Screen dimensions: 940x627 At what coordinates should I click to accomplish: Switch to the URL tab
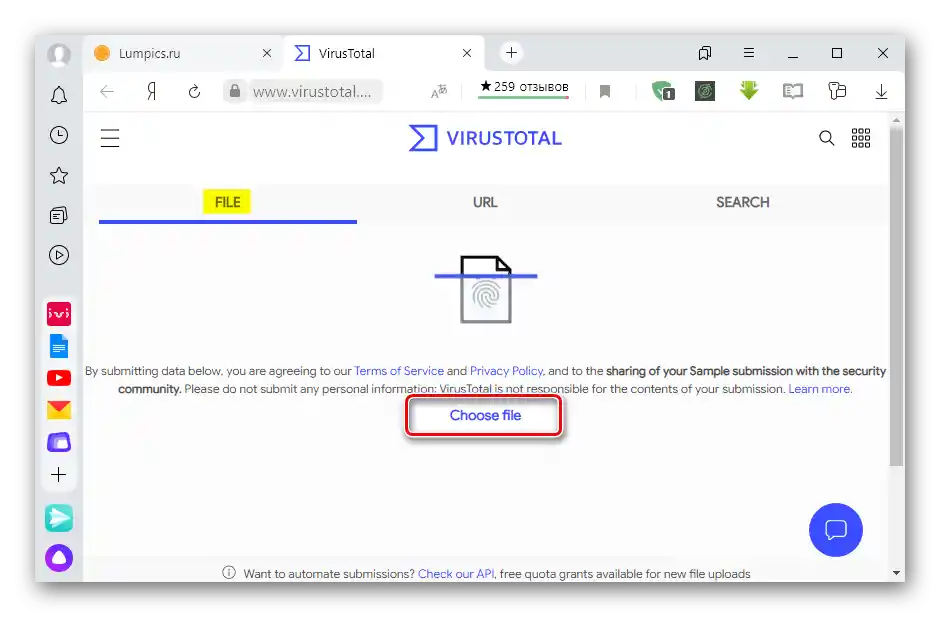click(485, 203)
